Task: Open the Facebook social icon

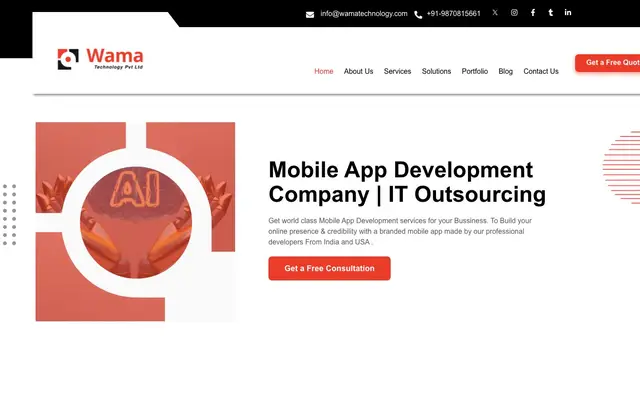Action: (533, 13)
